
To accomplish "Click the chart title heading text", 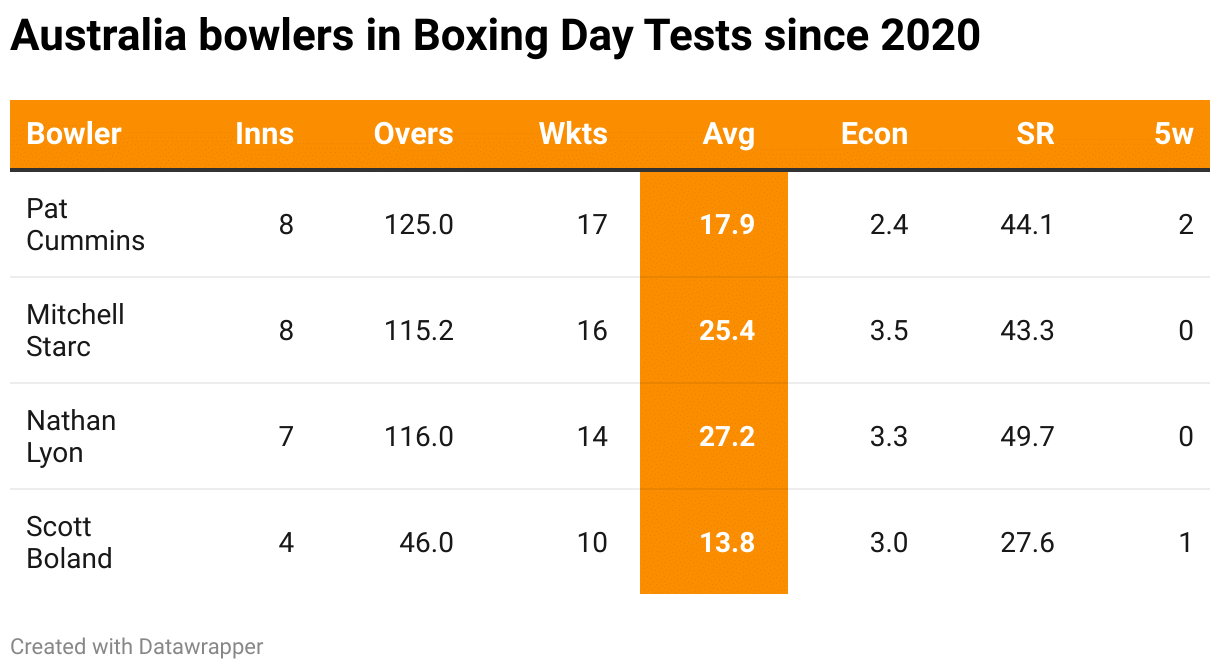I will pos(494,37).
